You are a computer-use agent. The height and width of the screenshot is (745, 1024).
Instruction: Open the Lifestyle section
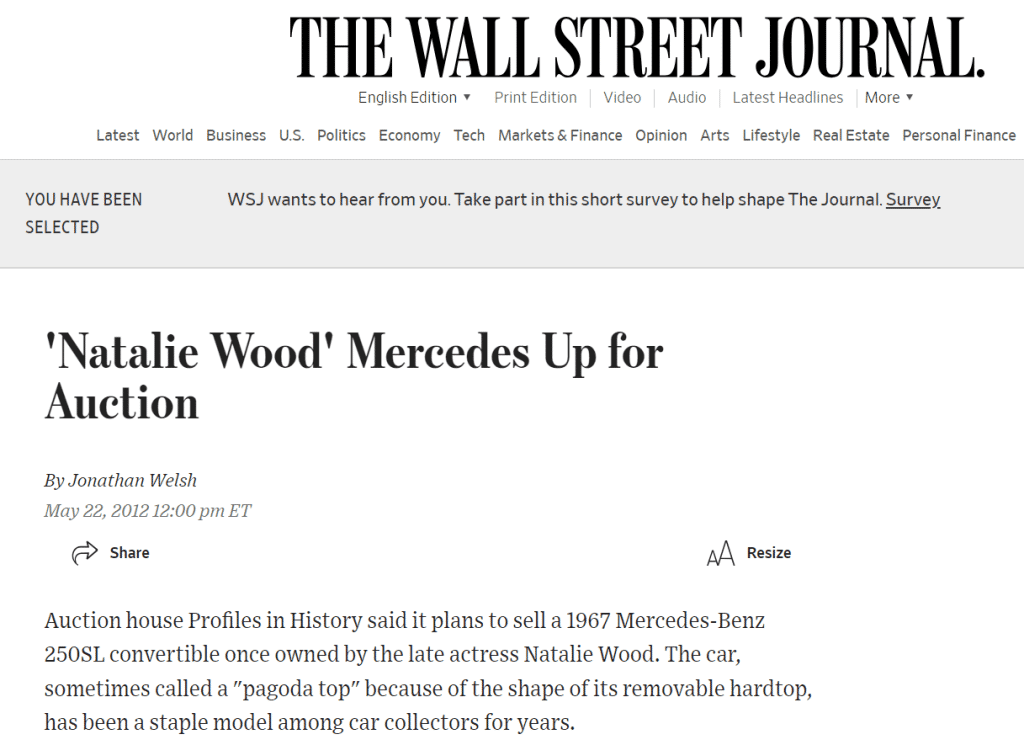click(771, 136)
